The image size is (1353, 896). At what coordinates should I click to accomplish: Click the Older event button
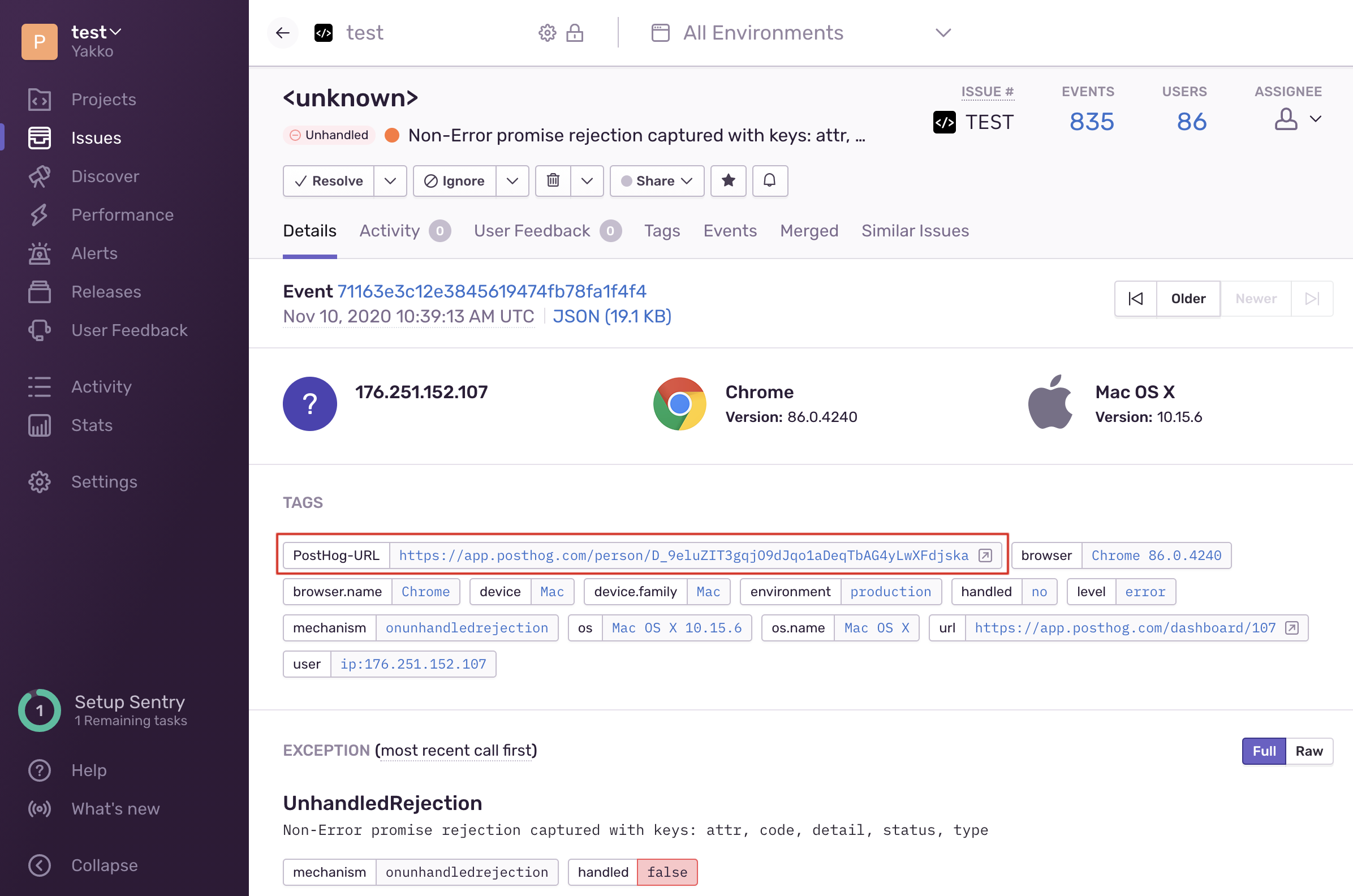(1188, 298)
